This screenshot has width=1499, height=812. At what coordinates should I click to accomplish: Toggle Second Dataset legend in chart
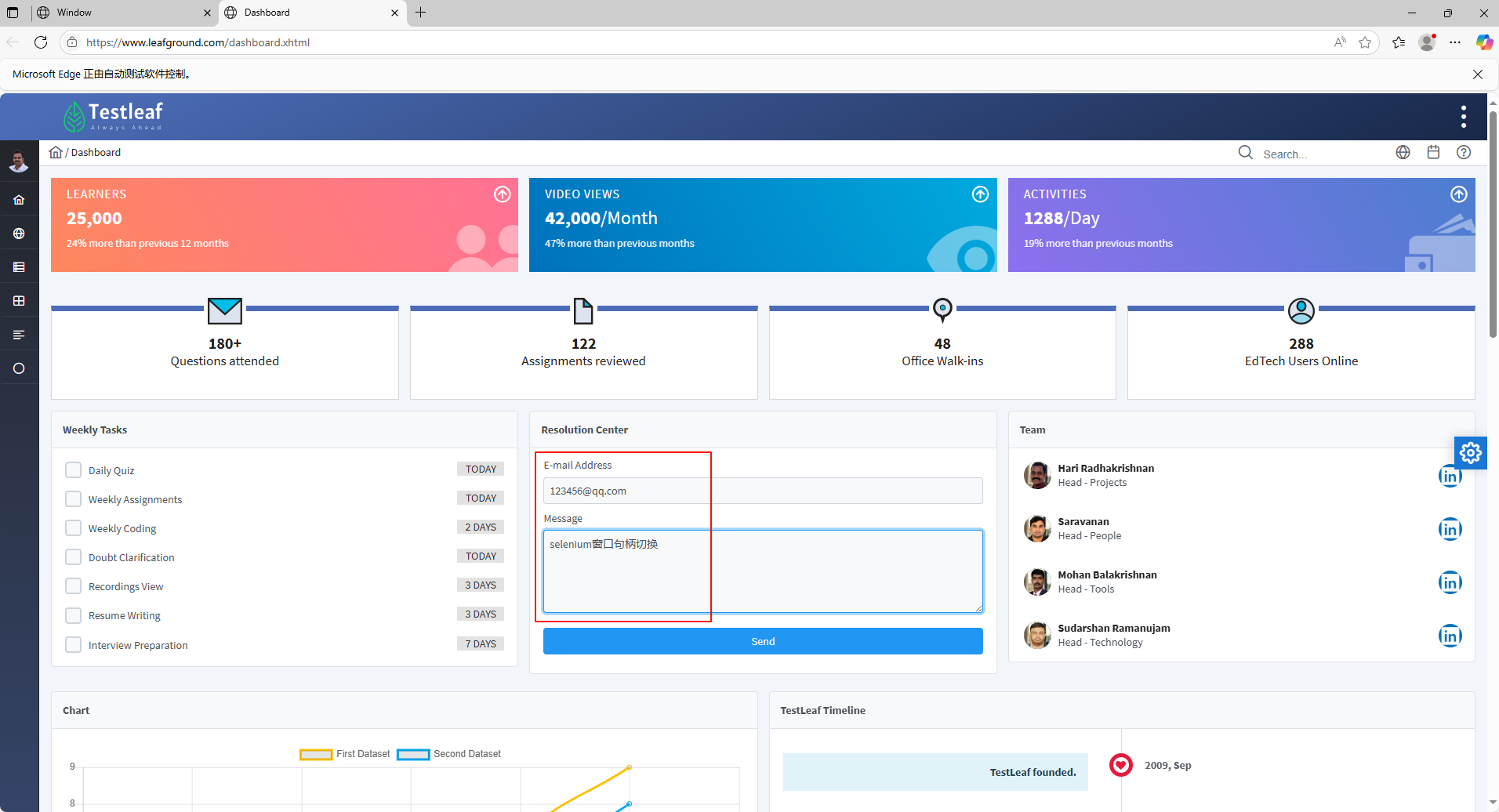point(449,754)
